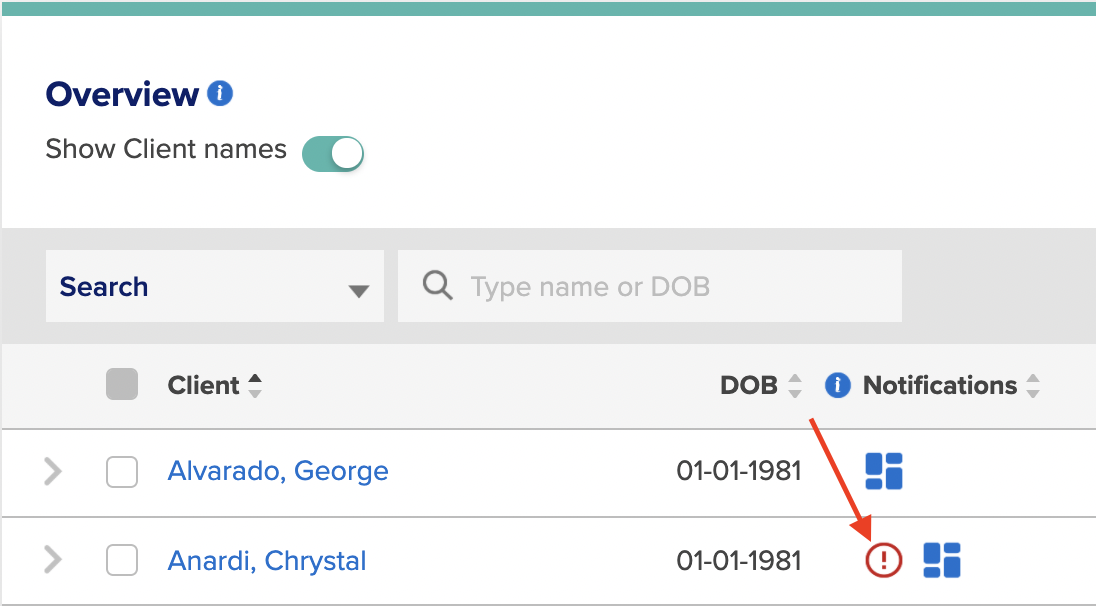1096x606 pixels.
Task: Open dashboard icon for Anardi, Chrystal
Action: [x=942, y=560]
